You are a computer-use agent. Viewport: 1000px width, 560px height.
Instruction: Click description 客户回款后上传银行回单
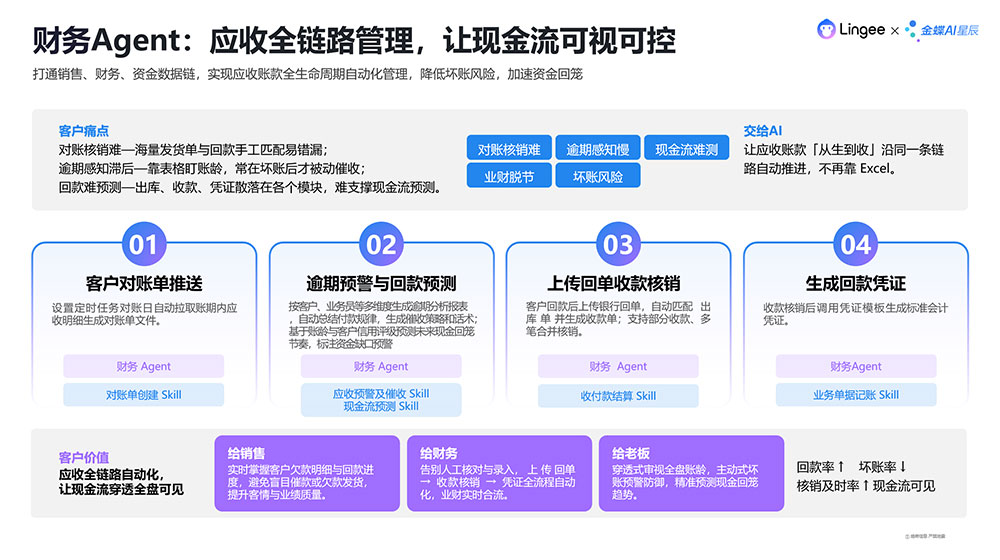click(618, 320)
